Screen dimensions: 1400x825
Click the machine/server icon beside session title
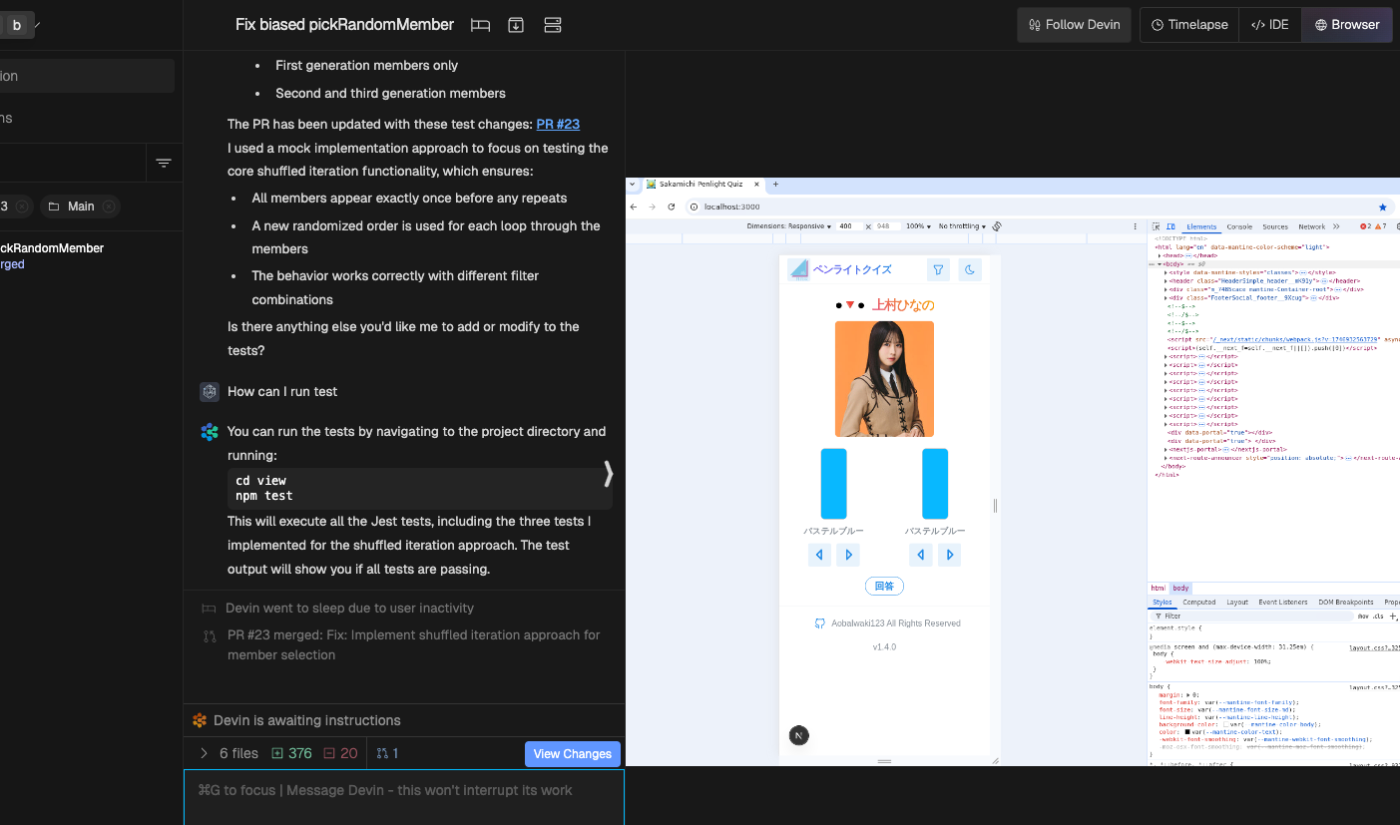click(552, 25)
